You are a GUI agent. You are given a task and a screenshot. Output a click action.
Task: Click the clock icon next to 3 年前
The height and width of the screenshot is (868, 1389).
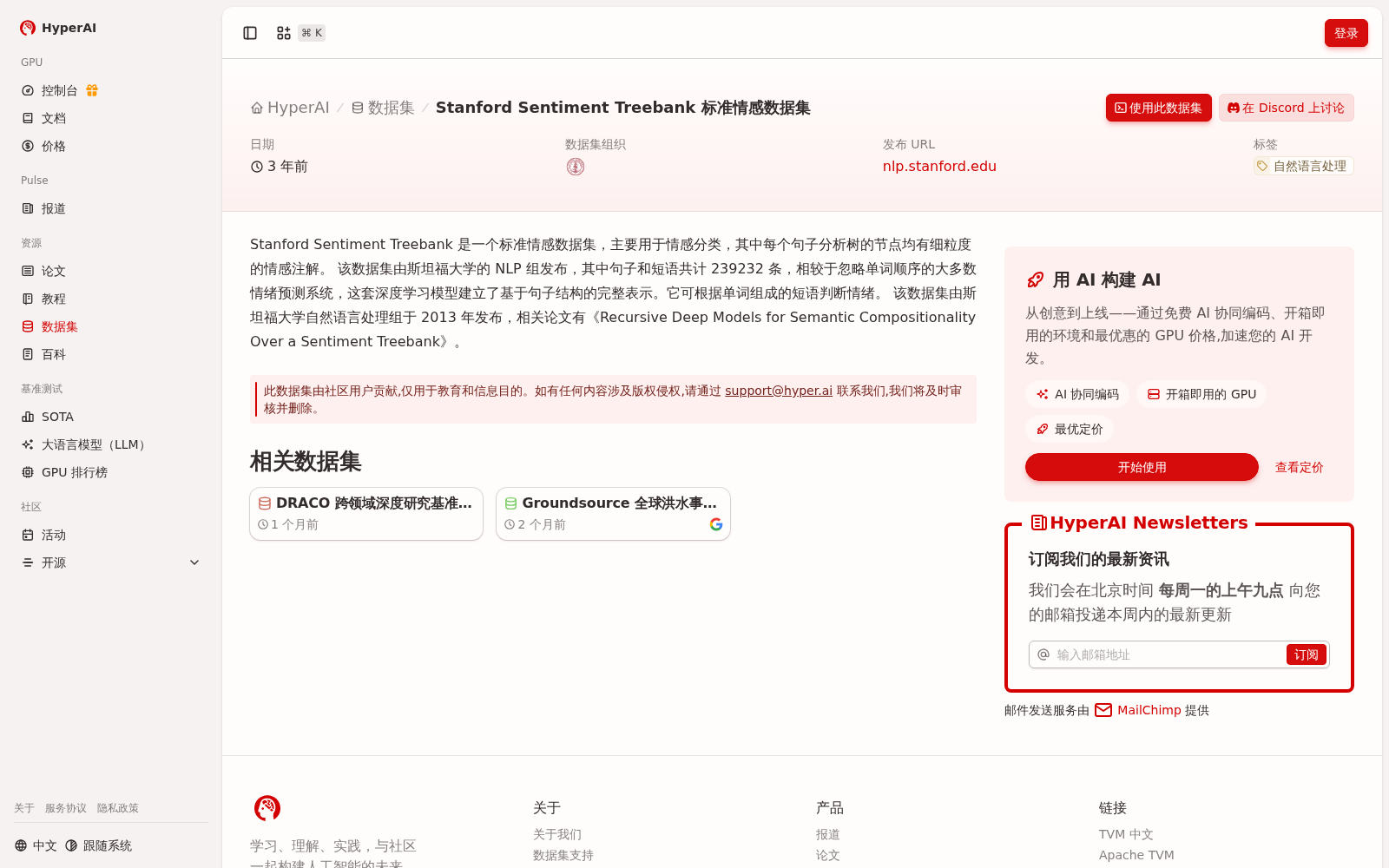pos(257,167)
